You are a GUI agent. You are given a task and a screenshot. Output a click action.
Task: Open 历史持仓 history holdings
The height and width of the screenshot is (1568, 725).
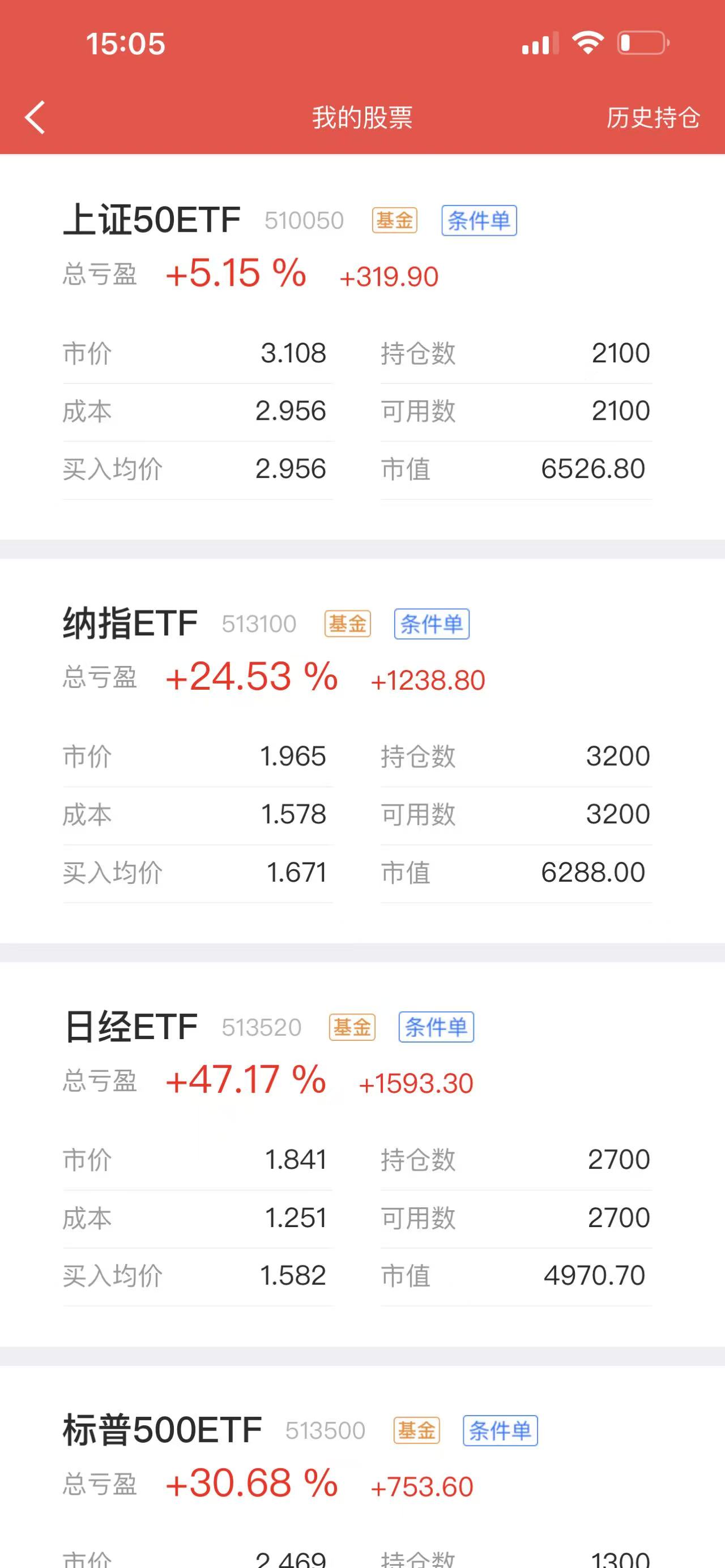pyautogui.click(x=652, y=117)
